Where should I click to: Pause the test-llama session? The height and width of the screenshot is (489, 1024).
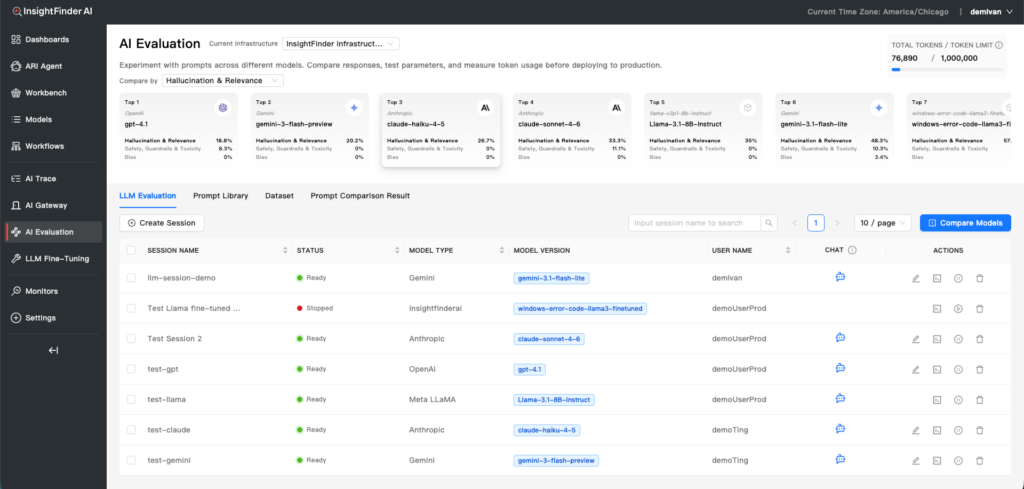click(958, 400)
